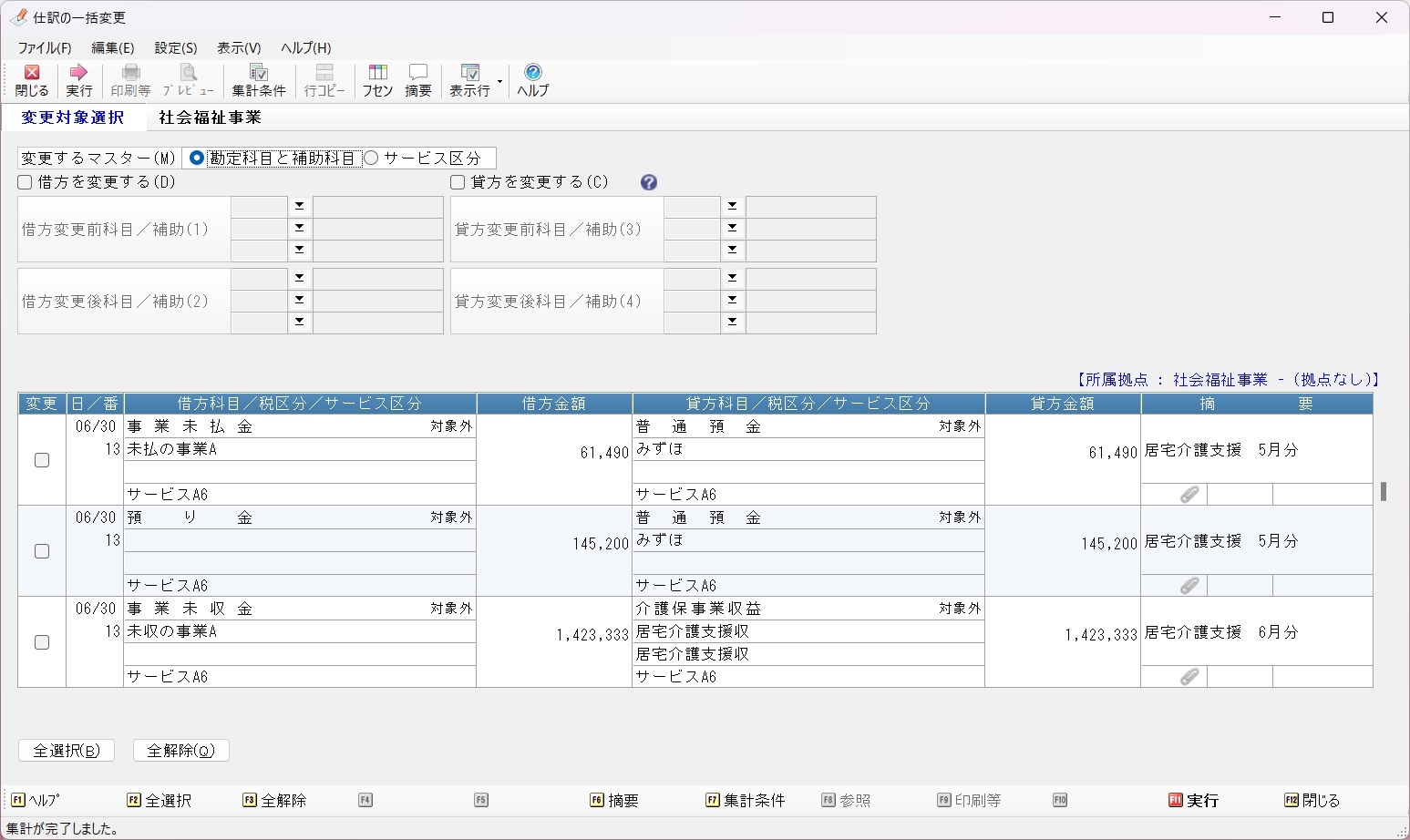
Task: Select the サービス区分 radio button
Action: click(371, 159)
